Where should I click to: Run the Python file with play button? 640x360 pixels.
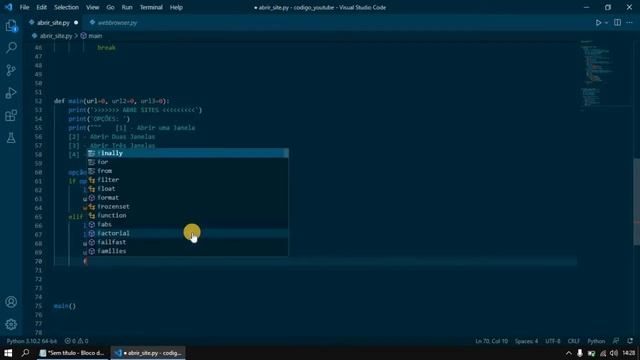click(x=598, y=23)
